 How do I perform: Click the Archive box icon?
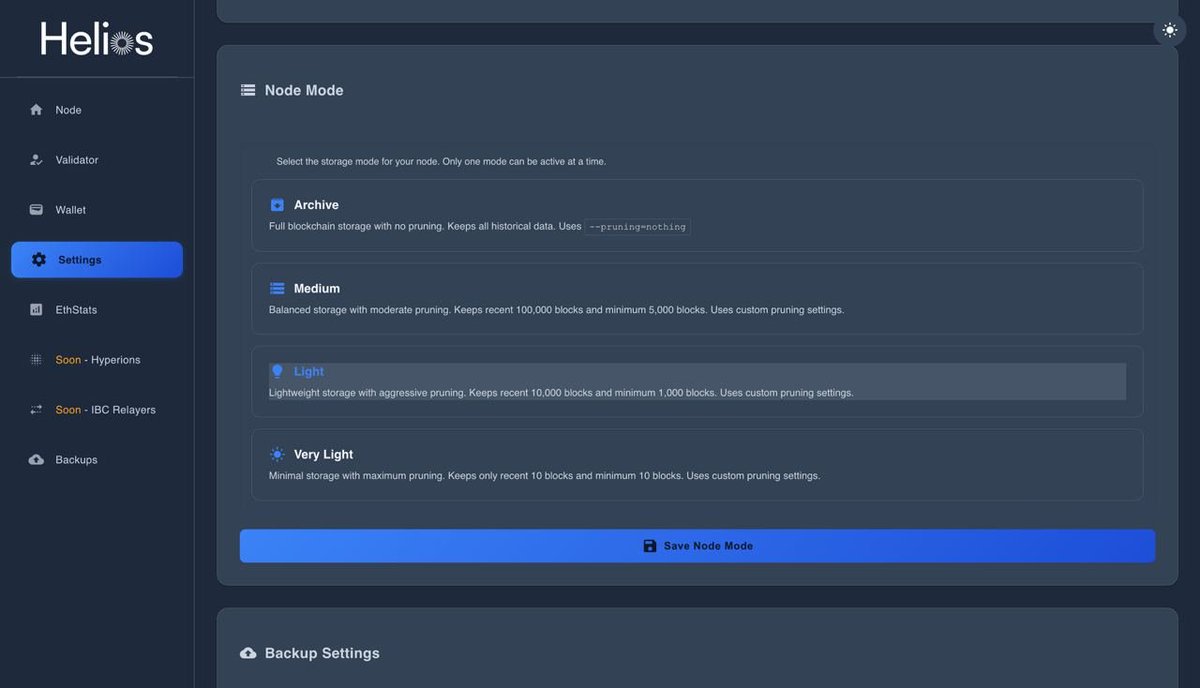pyautogui.click(x=277, y=205)
